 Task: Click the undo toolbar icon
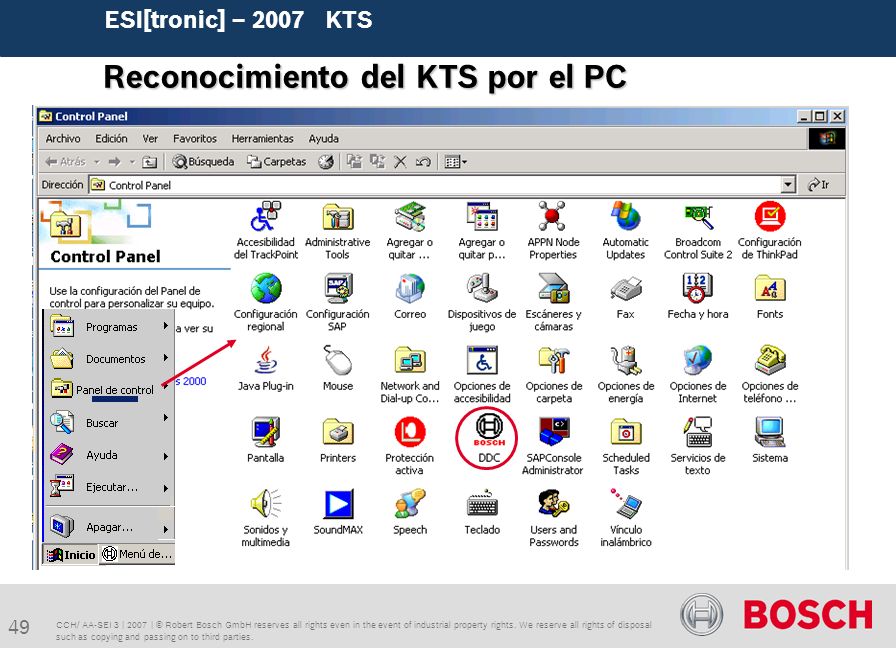click(x=423, y=162)
